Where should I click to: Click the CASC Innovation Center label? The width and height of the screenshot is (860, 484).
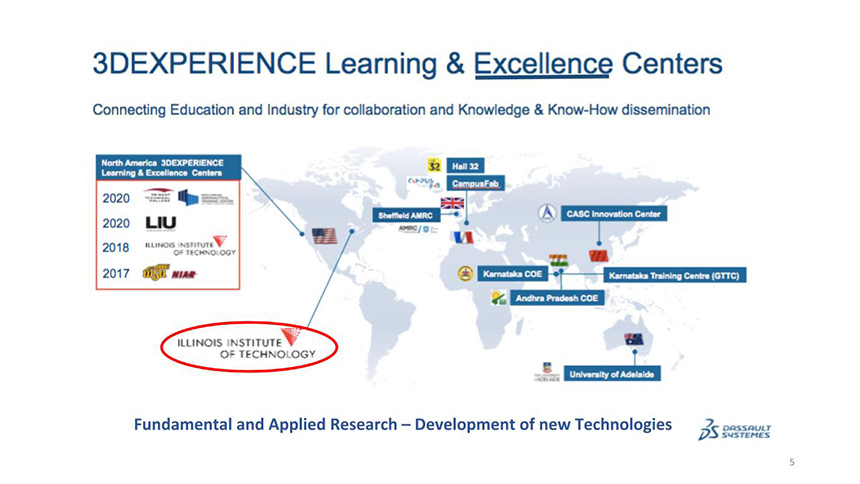pyautogui.click(x=616, y=214)
